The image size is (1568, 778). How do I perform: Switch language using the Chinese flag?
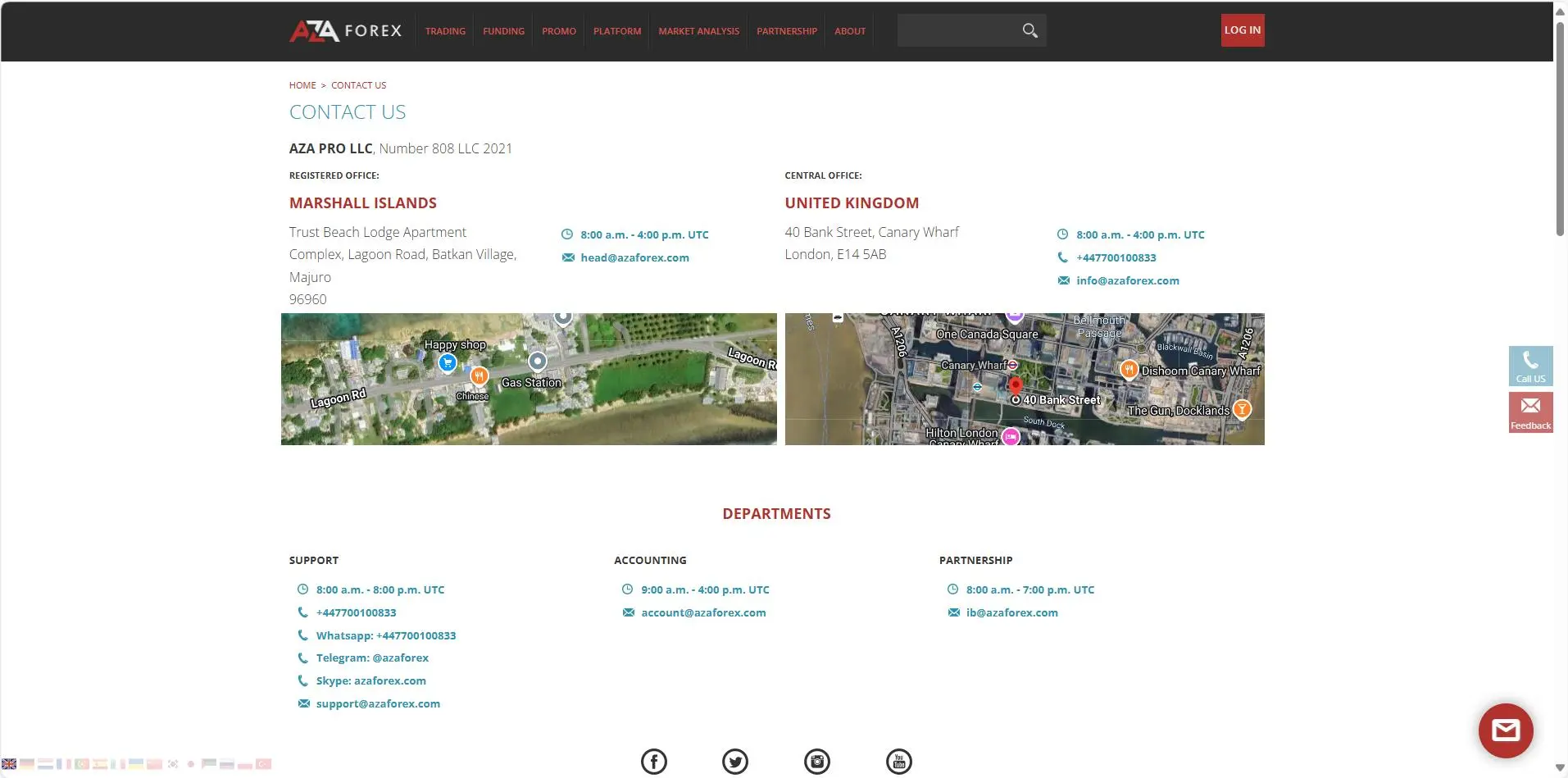pyautogui.click(x=154, y=764)
